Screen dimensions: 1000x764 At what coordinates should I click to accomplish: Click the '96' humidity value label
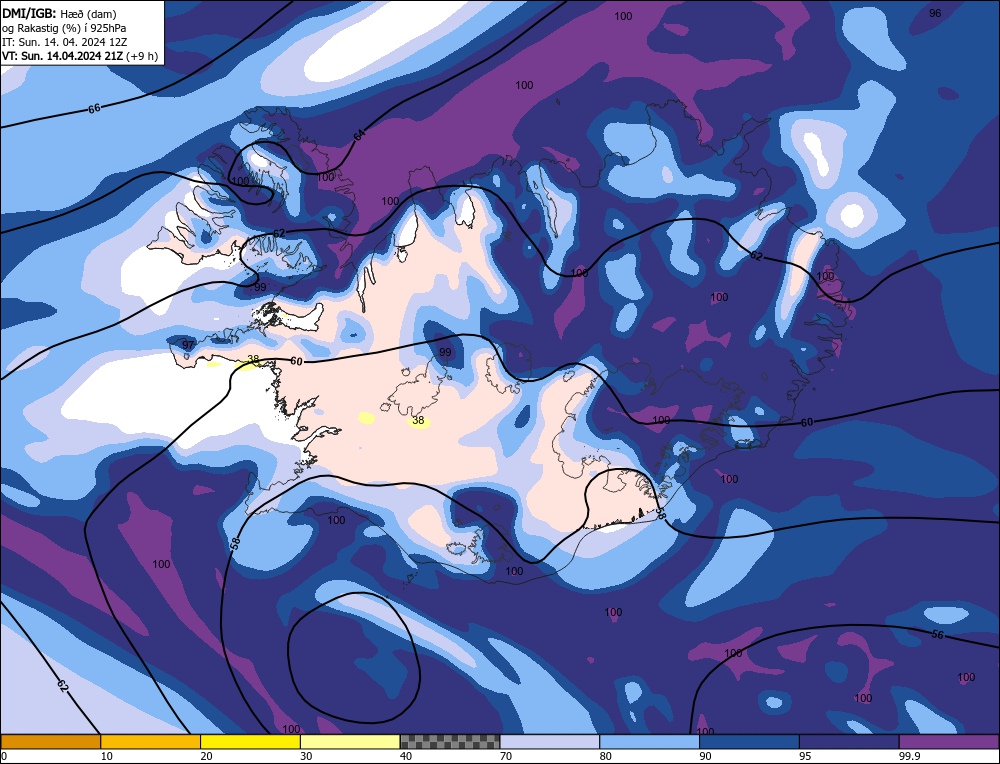click(935, 13)
